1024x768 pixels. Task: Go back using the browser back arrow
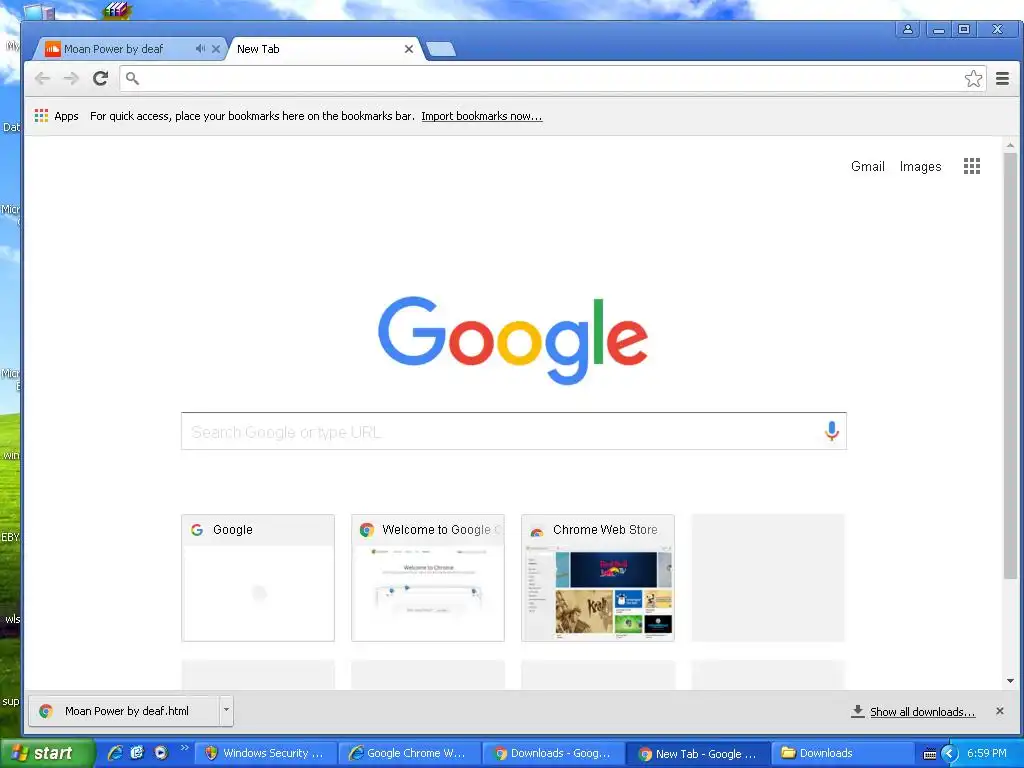(42, 79)
